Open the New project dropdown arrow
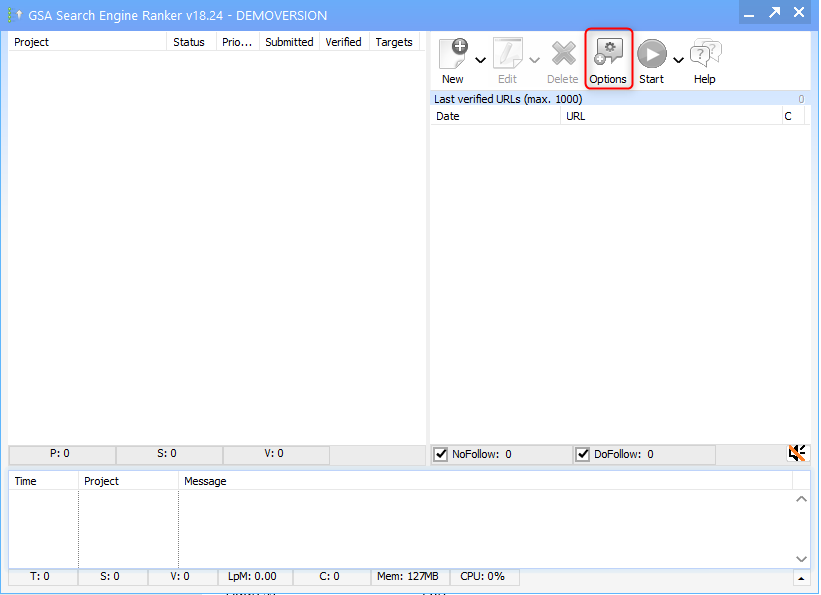Screen dimensions: 821x595 [x=480, y=60]
